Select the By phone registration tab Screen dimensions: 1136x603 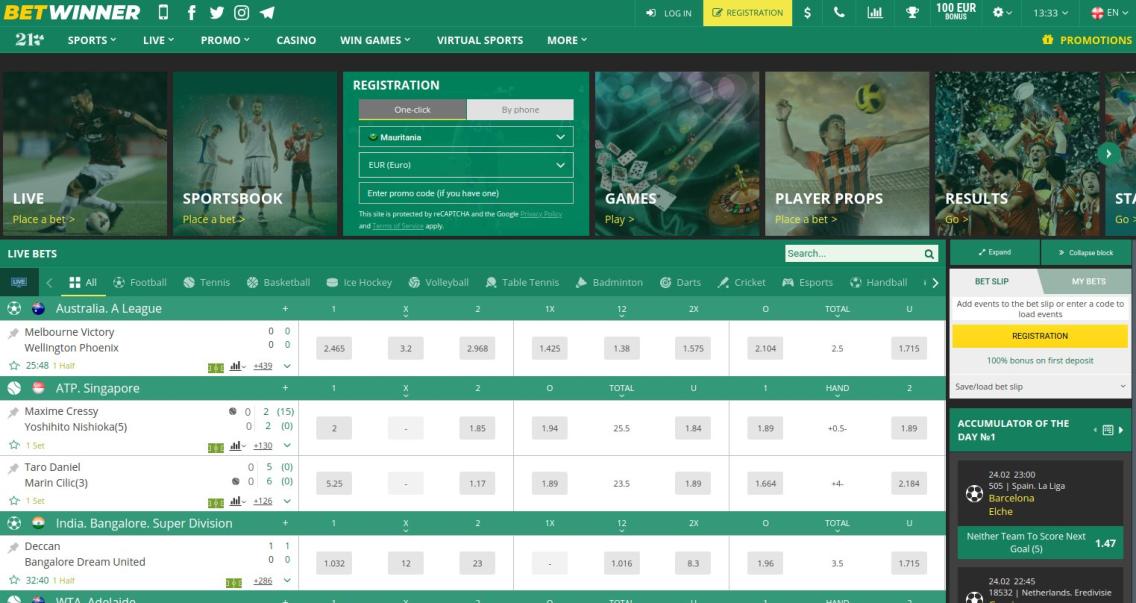click(x=520, y=109)
